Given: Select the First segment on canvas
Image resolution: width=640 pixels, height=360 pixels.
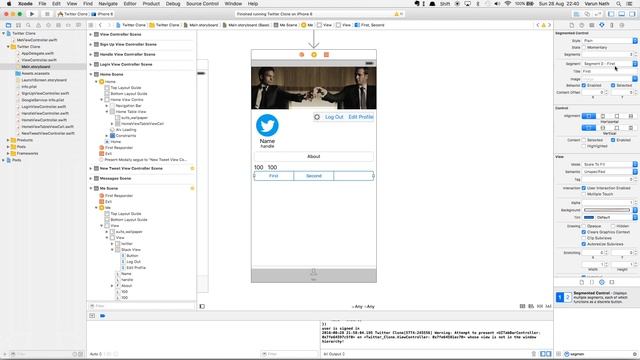Looking at the screenshot, I should click(x=273, y=176).
